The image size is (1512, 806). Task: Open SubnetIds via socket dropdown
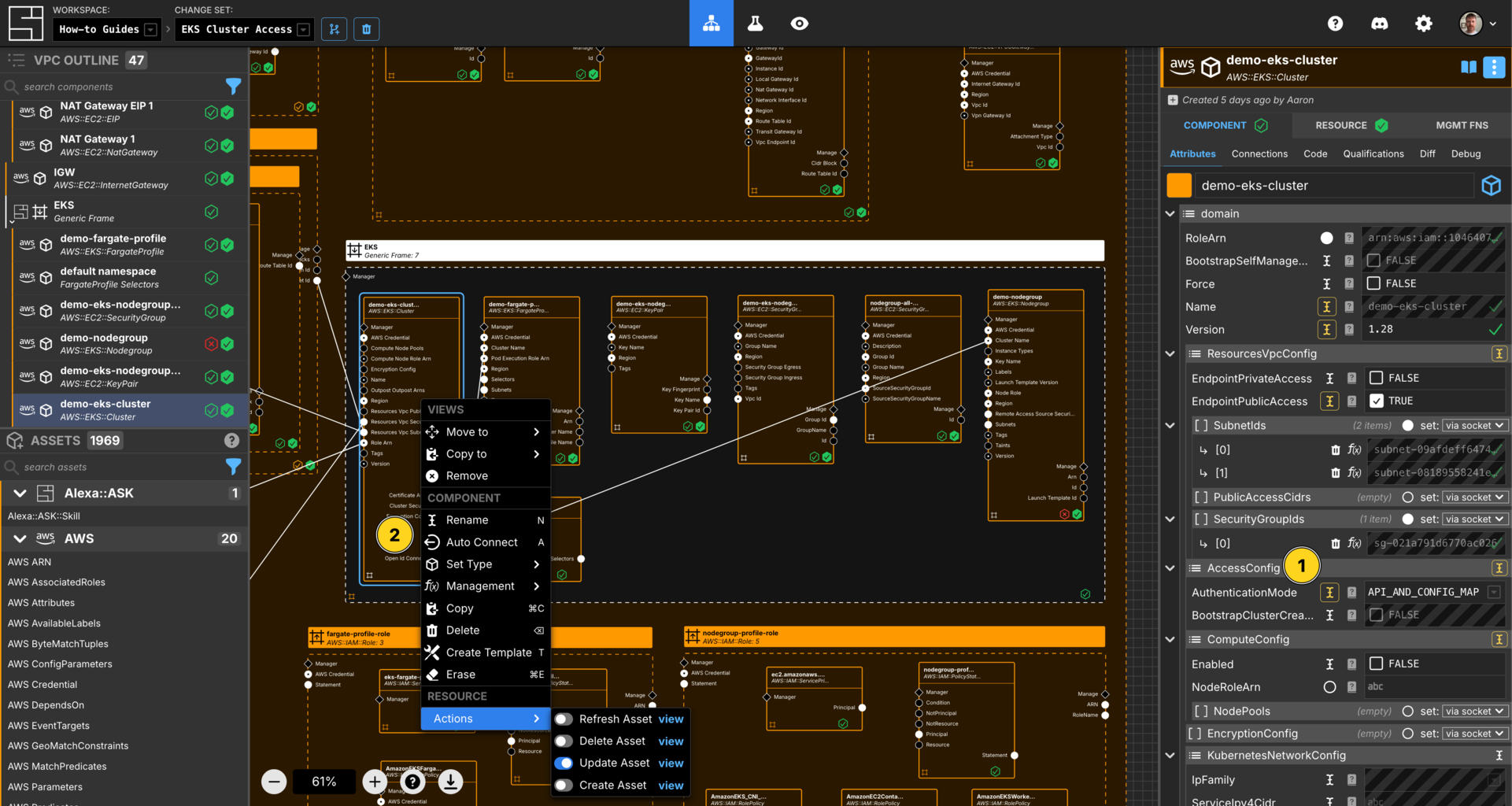[x=1474, y=426]
